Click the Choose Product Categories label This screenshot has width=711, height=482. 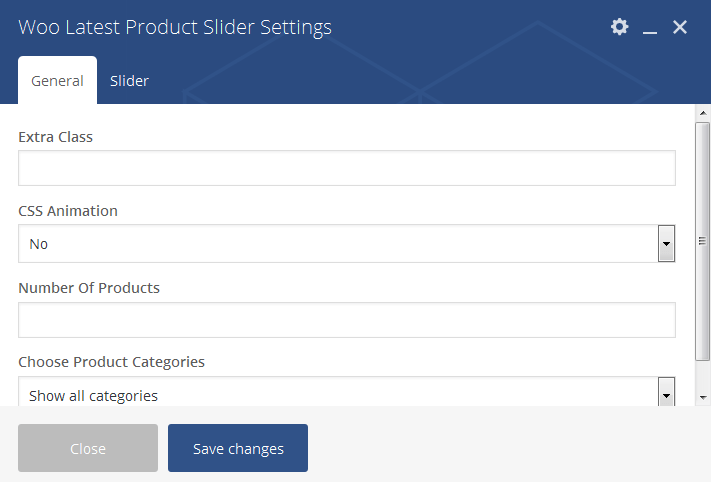tap(111, 362)
